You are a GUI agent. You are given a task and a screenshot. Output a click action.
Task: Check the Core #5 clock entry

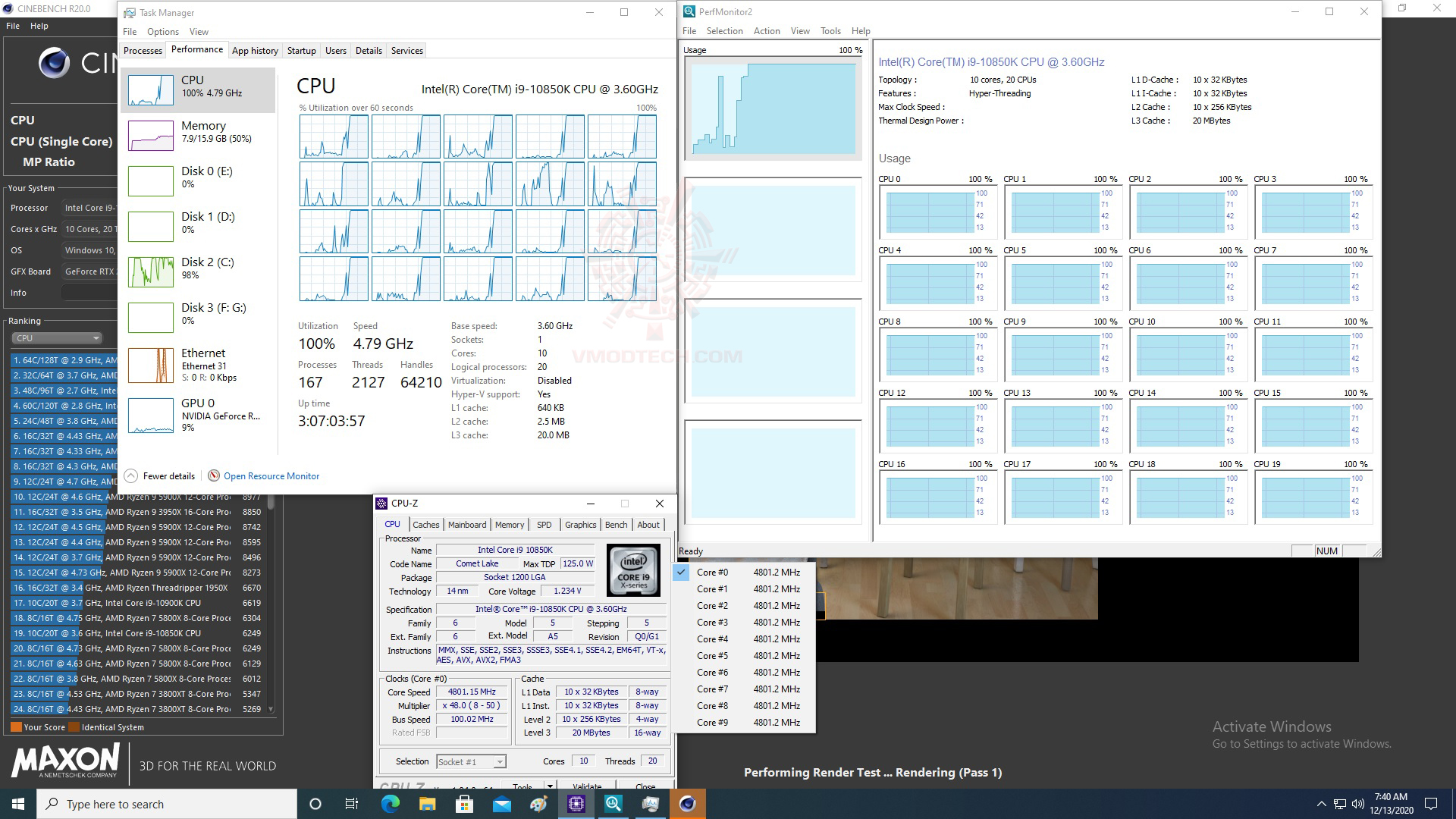(x=712, y=656)
